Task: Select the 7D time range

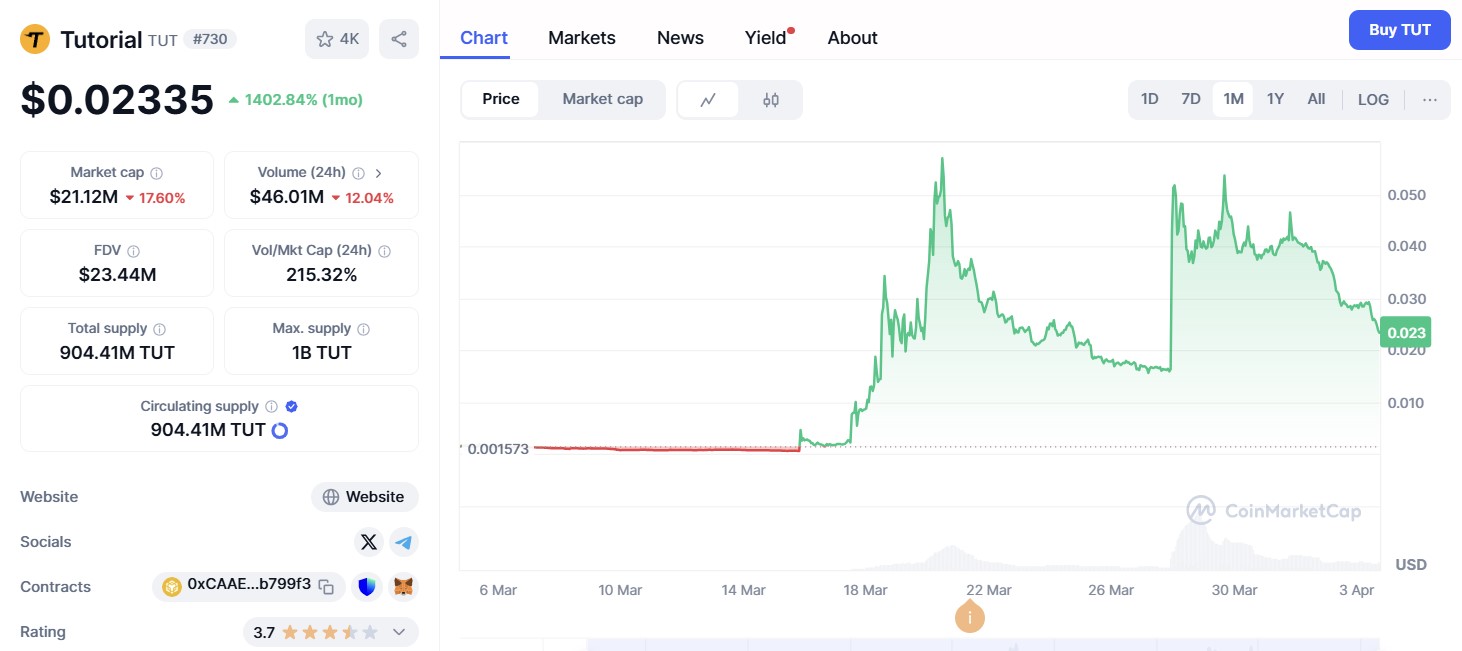Action: 1191,99
